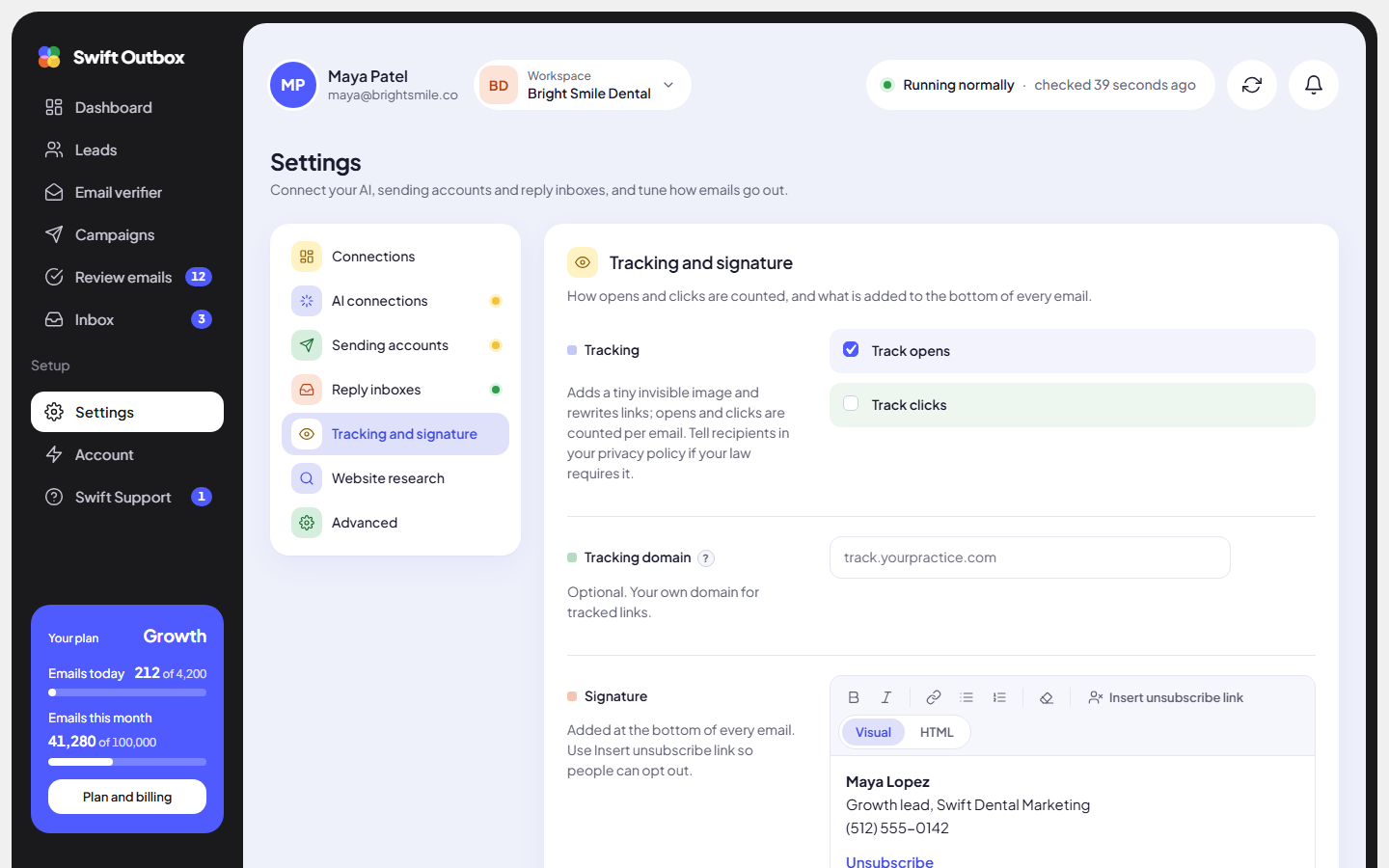Image resolution: width=1389 pixels, height=868 pixels.
Task: Open Connections settings section
Action: pos(395,257)
